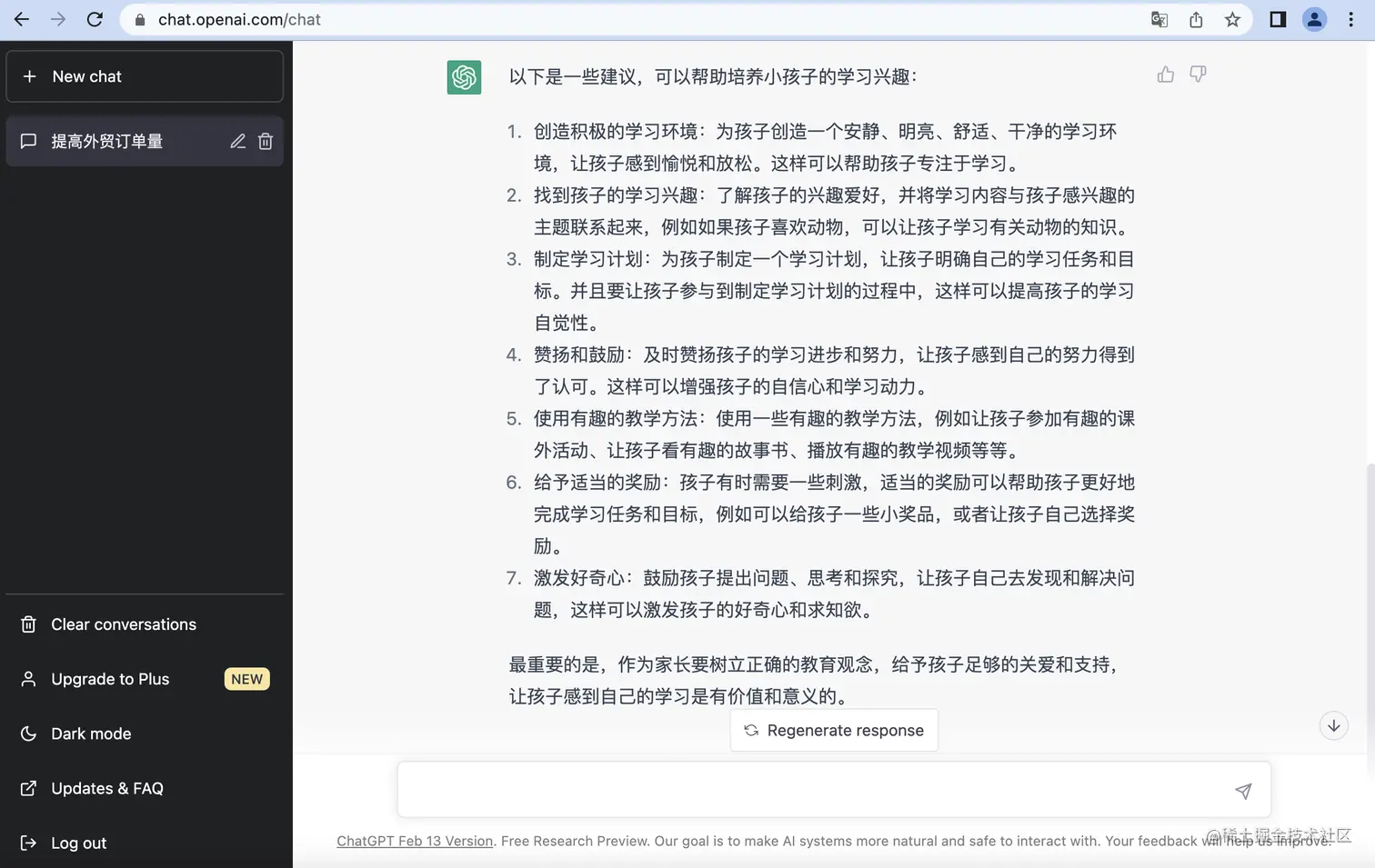The height and width of the screenshot is (868, 1375).
Task: Switch to Dark mode
Action: pos(145,733)
